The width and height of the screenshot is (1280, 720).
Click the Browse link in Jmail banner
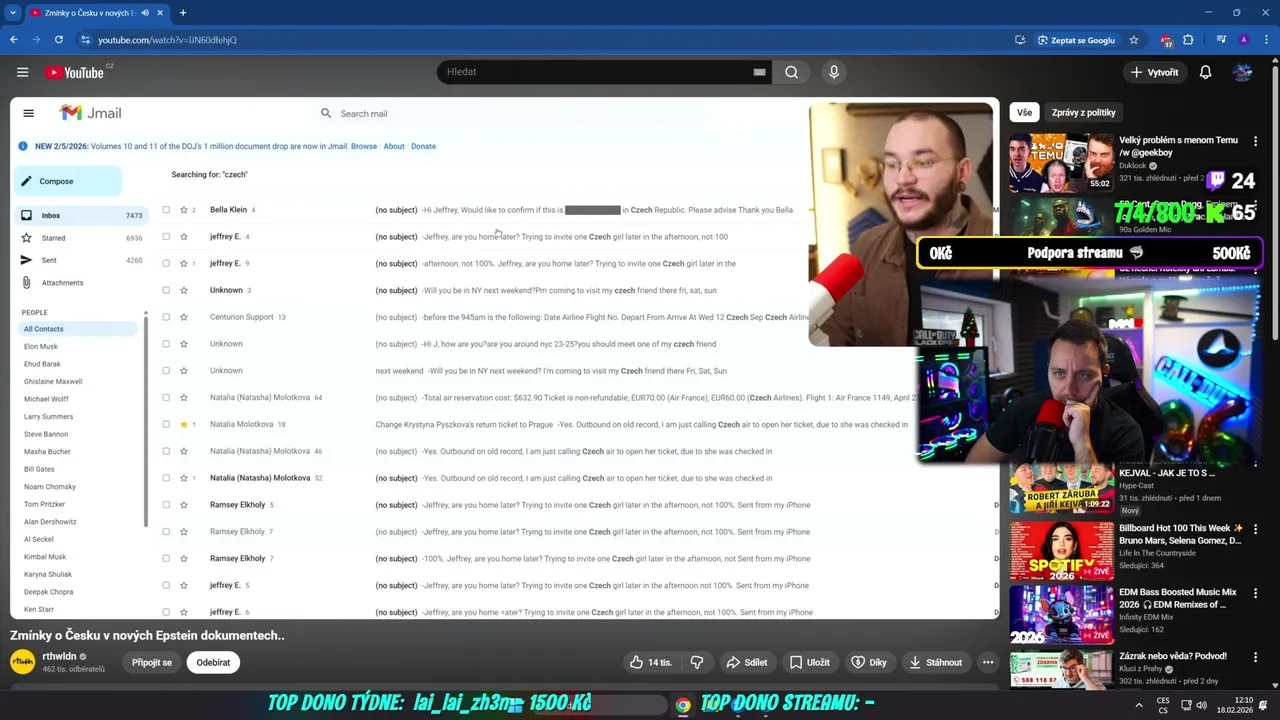point(364,146)
